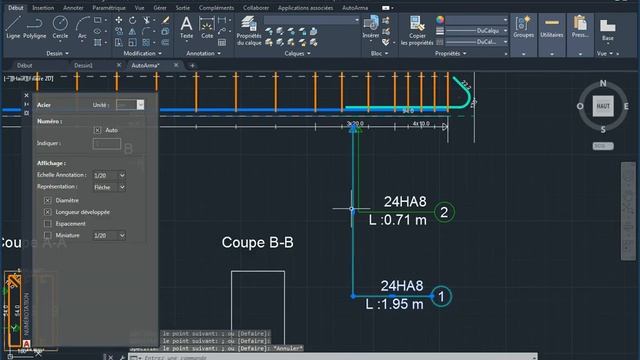Open the first DuCalque lineweight dropdown
The height and width of the screenshot is (360, 640).
(x=477, y=31)
